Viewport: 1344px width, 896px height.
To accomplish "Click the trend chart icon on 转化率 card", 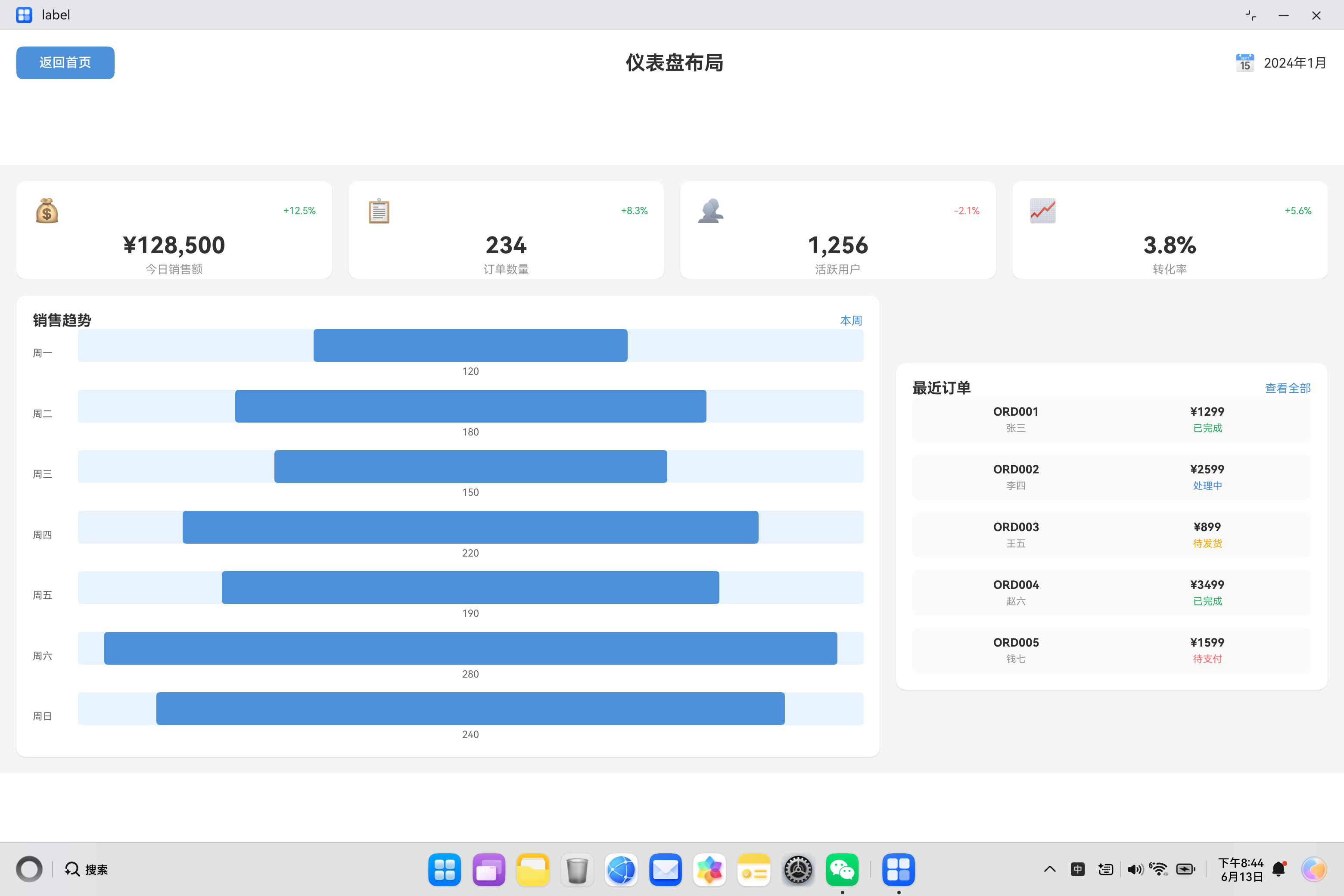I will coord(1043,211).
